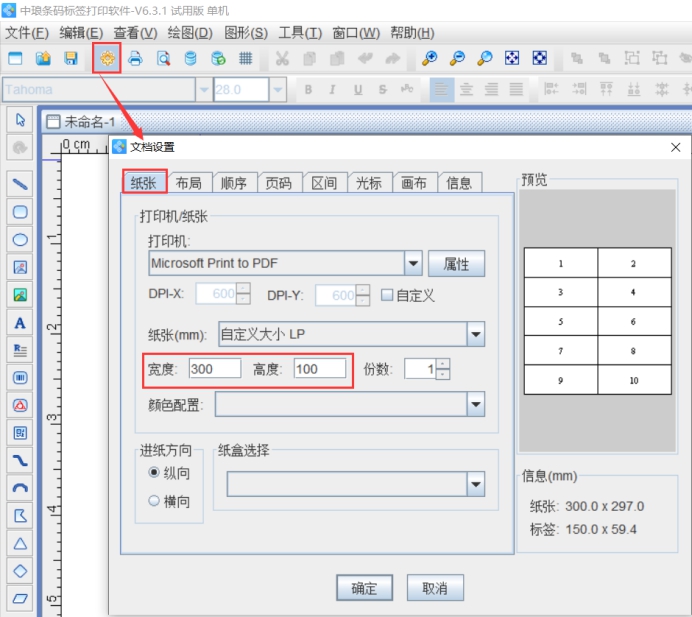The width and height of the screenshot is (692, 617).
Task: Select the text tool (A icon)
Action: pyautogui.click(x=20, y=323)
